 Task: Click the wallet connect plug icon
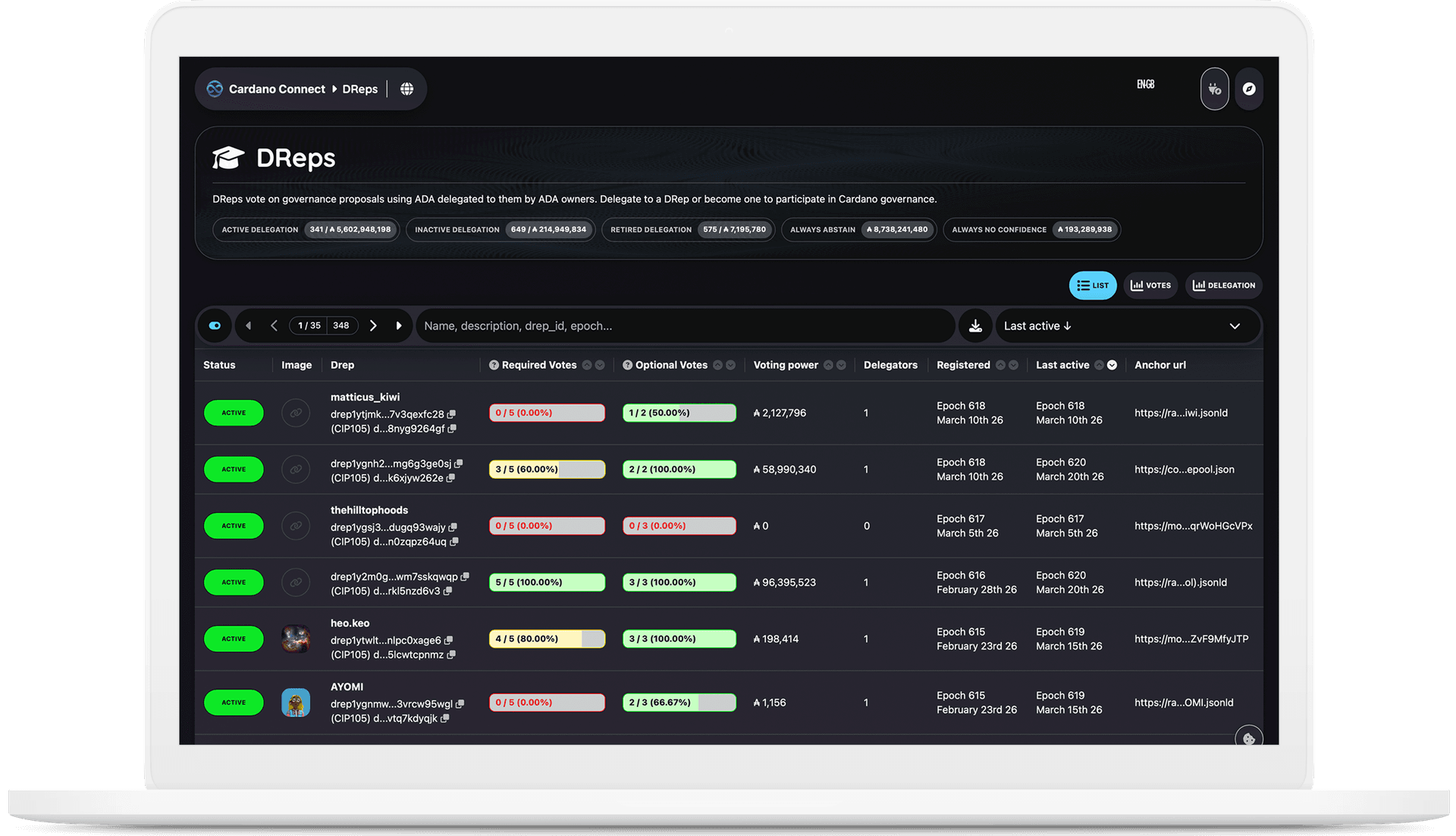click(1214, 89)
